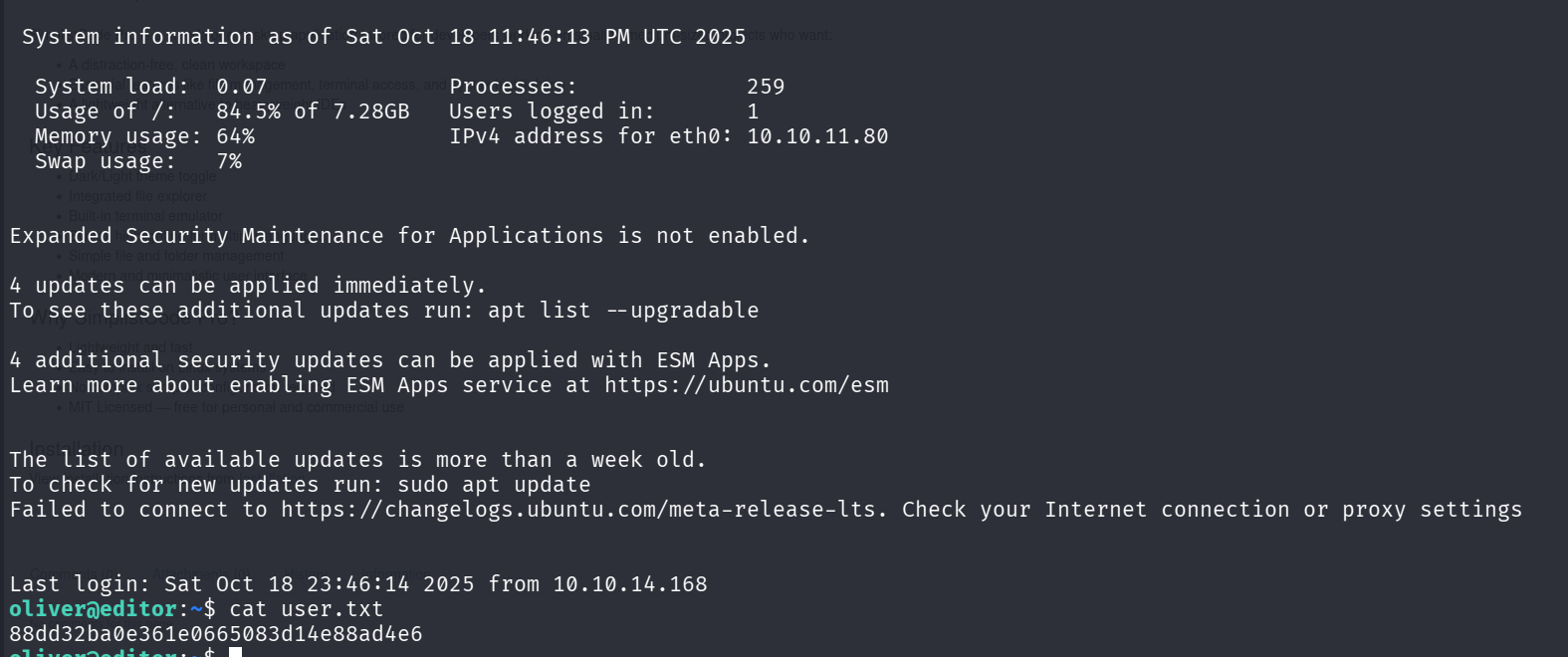Click the '4 updates can be applied immediately' line
Image resolution: width=1568 pixels, height=657 pixels.
tap(248, 286)
